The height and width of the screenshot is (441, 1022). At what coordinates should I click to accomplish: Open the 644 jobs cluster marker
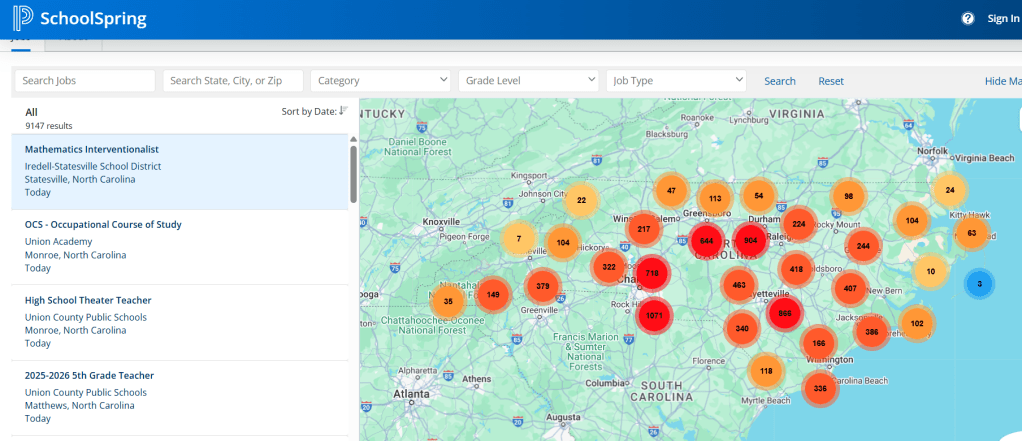(706, 240)
